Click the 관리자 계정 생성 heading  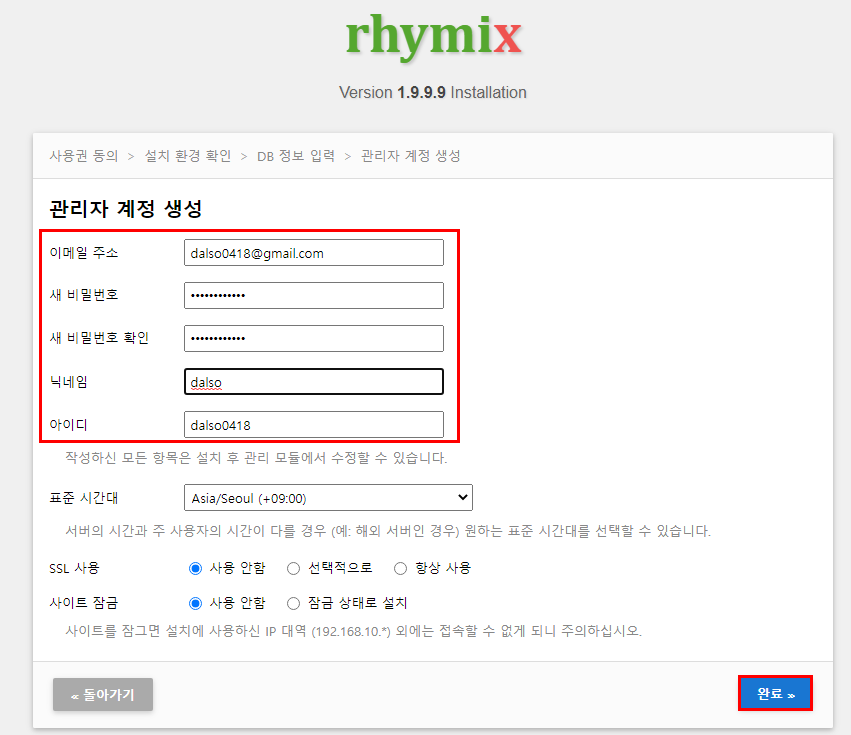(x=126, y=209)
